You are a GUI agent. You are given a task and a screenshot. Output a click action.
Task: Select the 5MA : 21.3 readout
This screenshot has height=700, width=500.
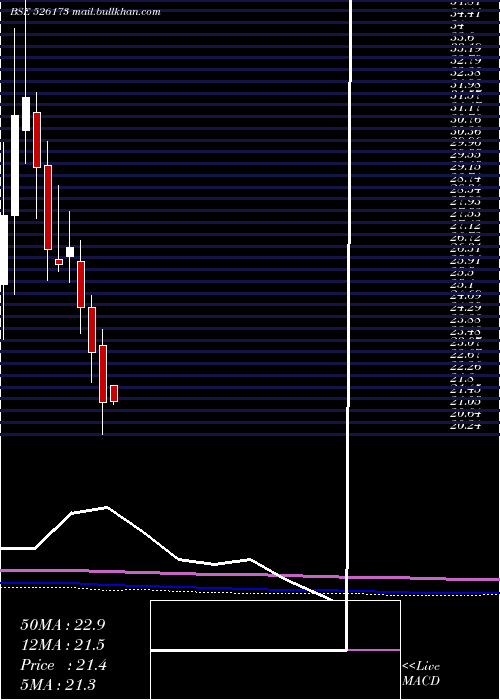pos(57,685)
